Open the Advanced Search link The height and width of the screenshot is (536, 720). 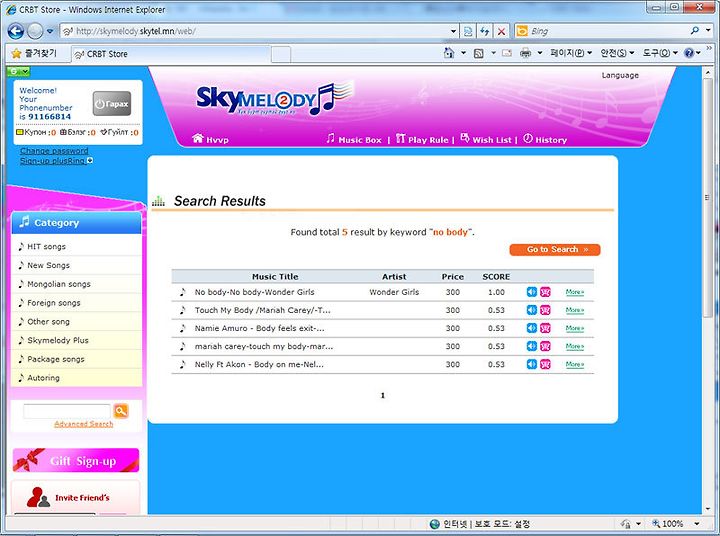84,424
